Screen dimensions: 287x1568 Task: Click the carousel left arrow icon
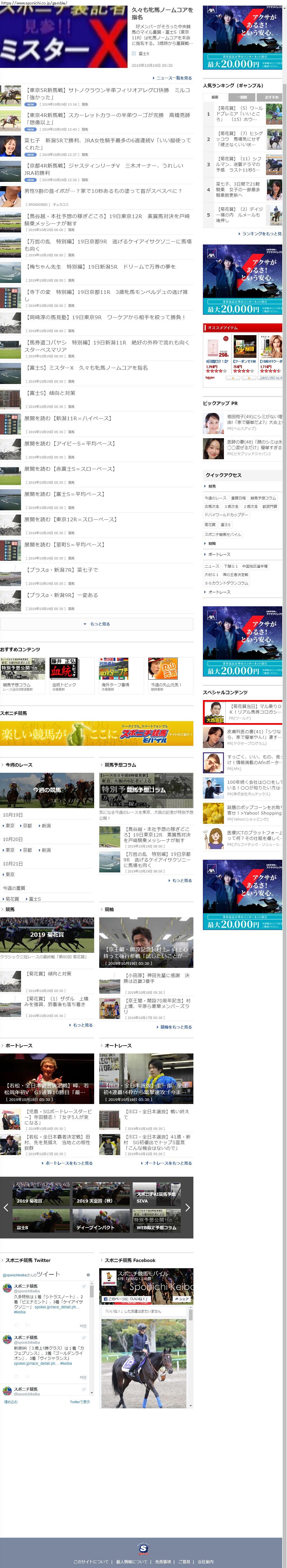point(6,1207)
